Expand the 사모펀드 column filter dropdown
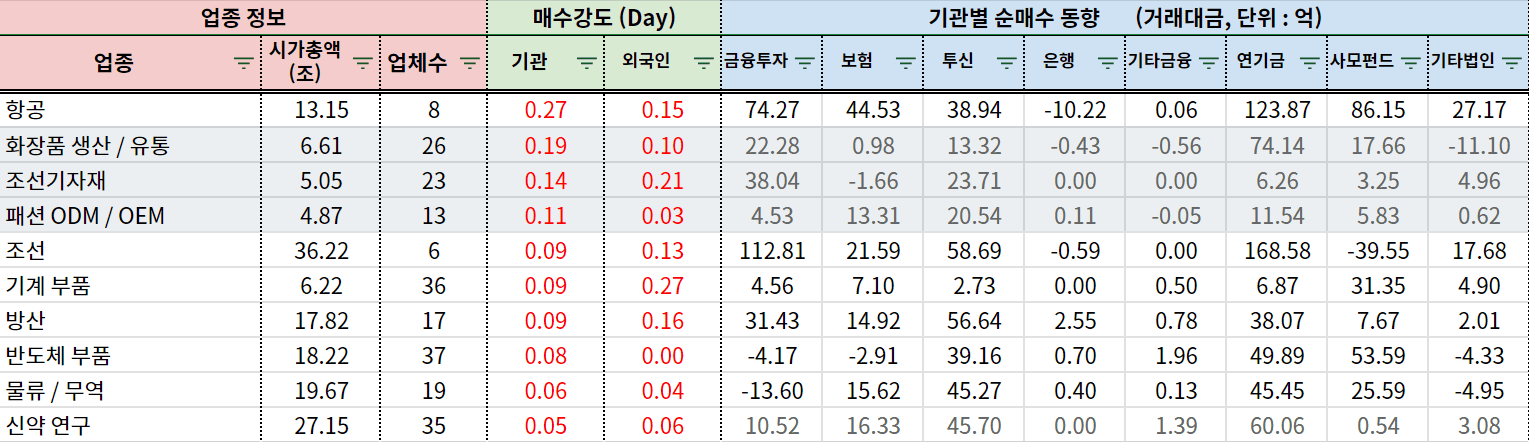Screen dimensions: 1529x442 [1410, 62]
